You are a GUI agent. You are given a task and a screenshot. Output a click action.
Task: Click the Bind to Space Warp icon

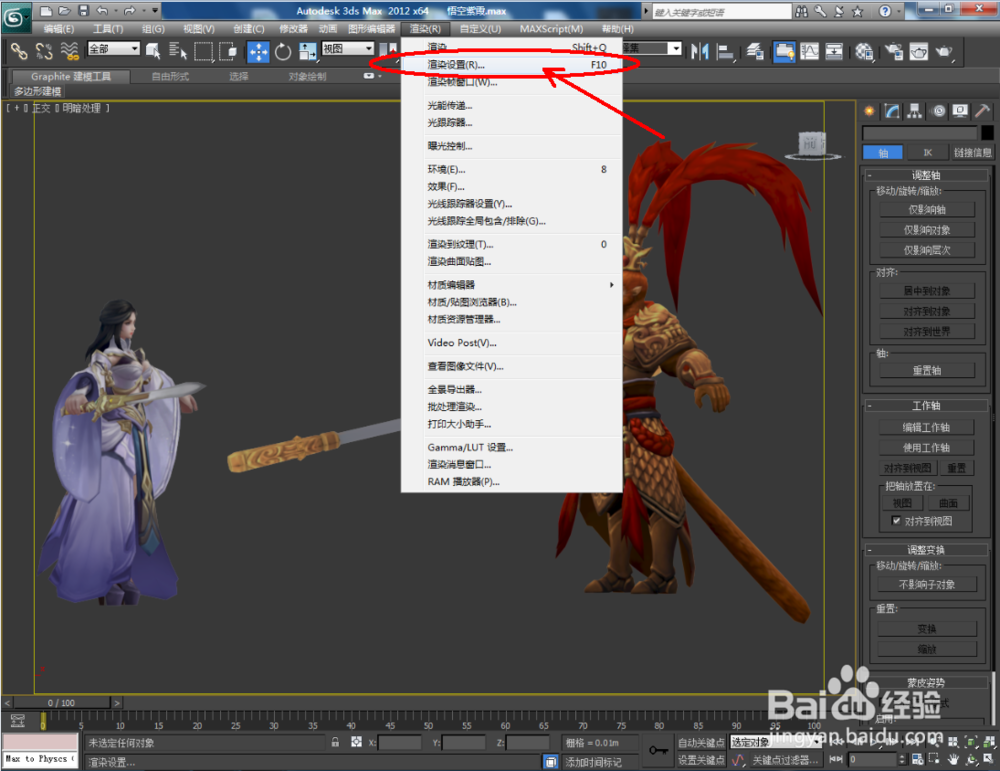(x=69, y=51)
